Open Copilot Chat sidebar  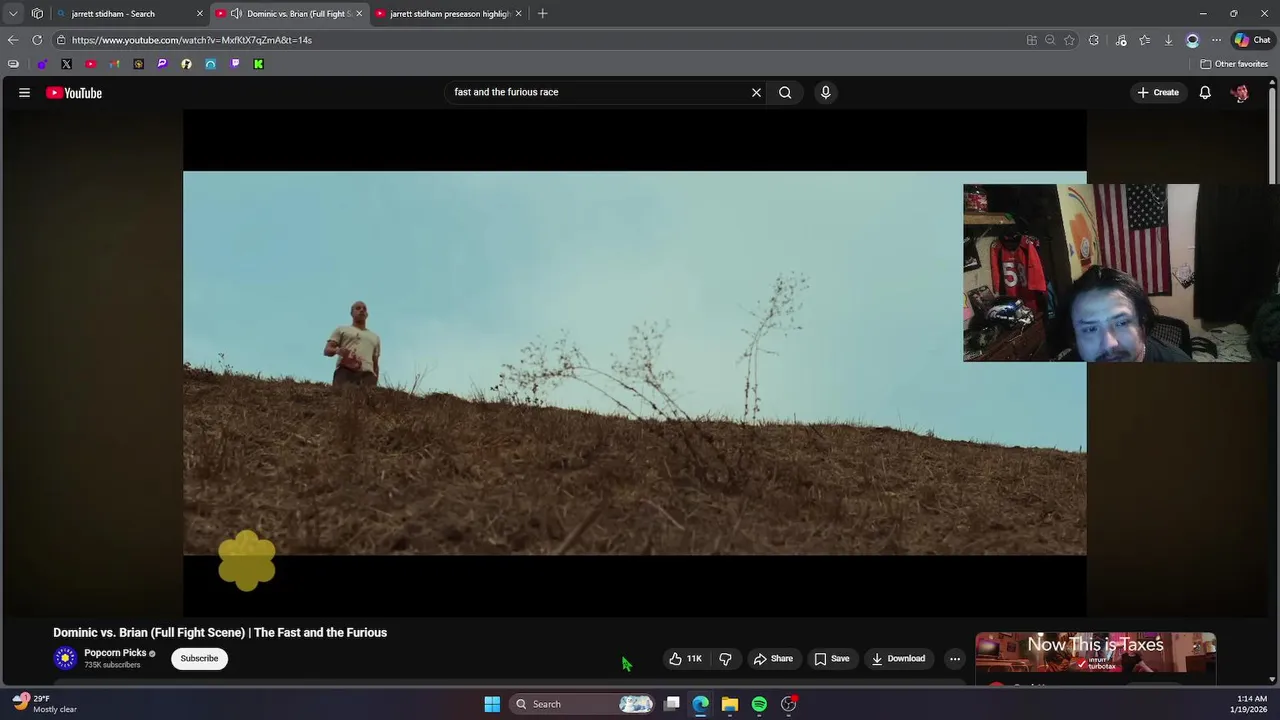point(1252,40)
